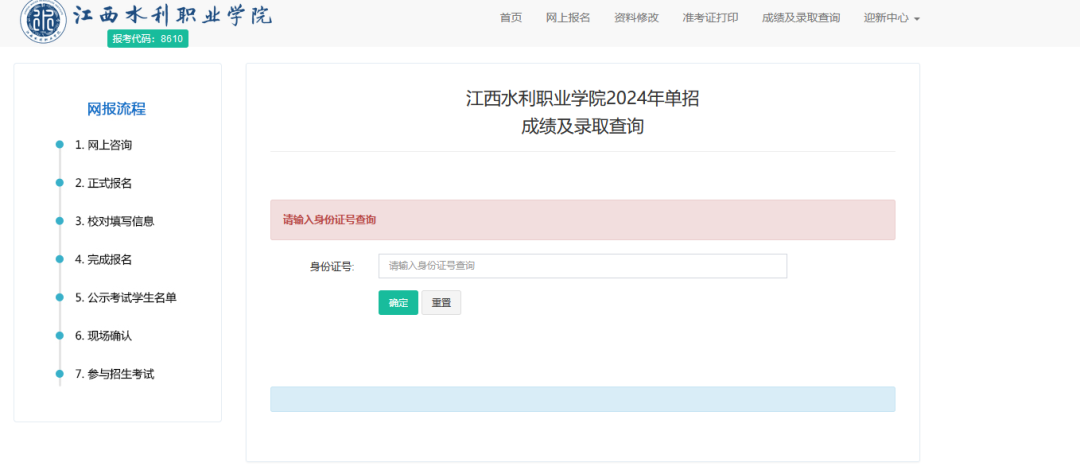1080x474 pixels.
Task: Select step 3. 校对填写信息
Action: coord(114,222)
